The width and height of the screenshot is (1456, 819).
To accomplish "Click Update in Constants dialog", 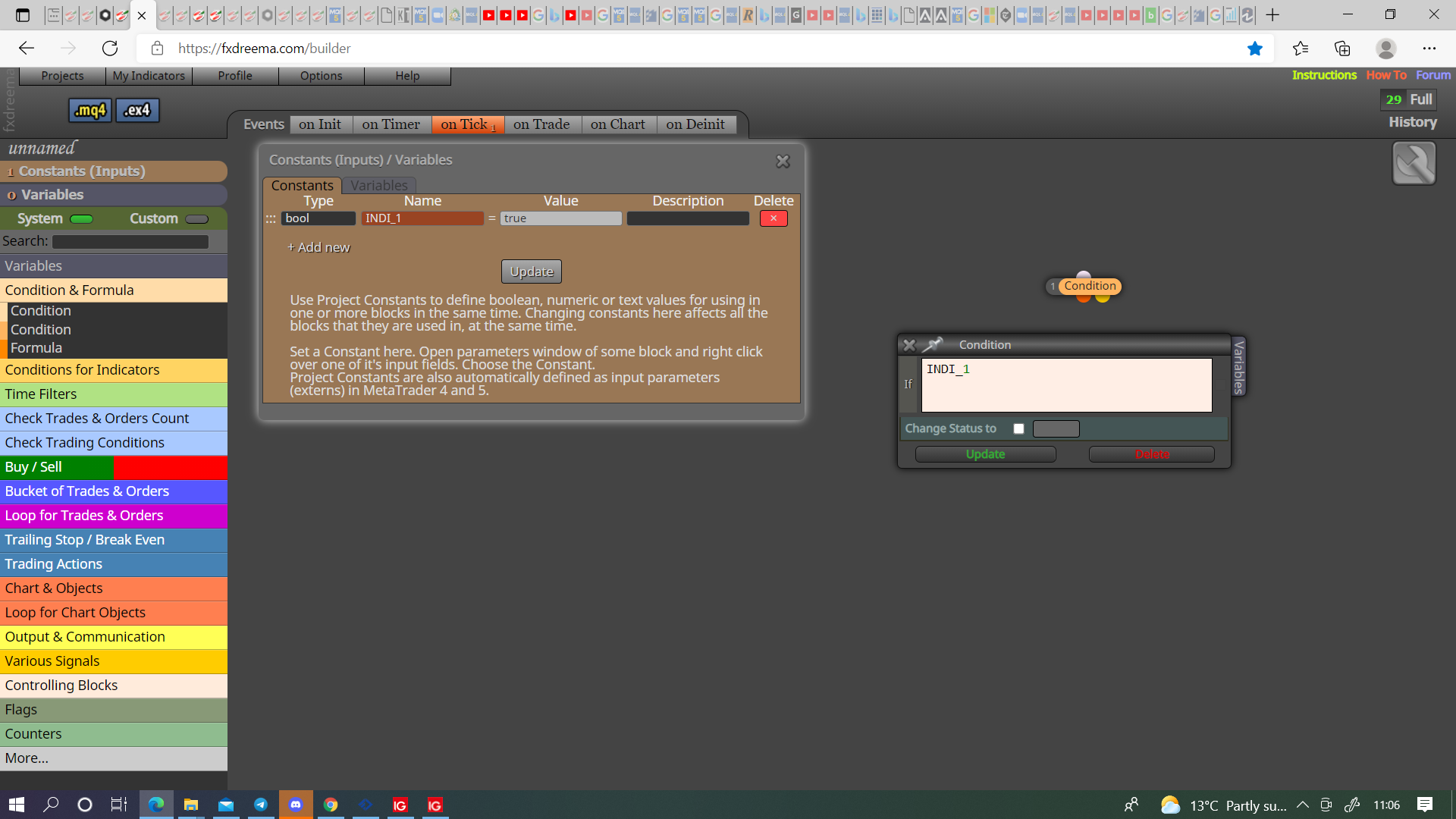I will point(532,271).
